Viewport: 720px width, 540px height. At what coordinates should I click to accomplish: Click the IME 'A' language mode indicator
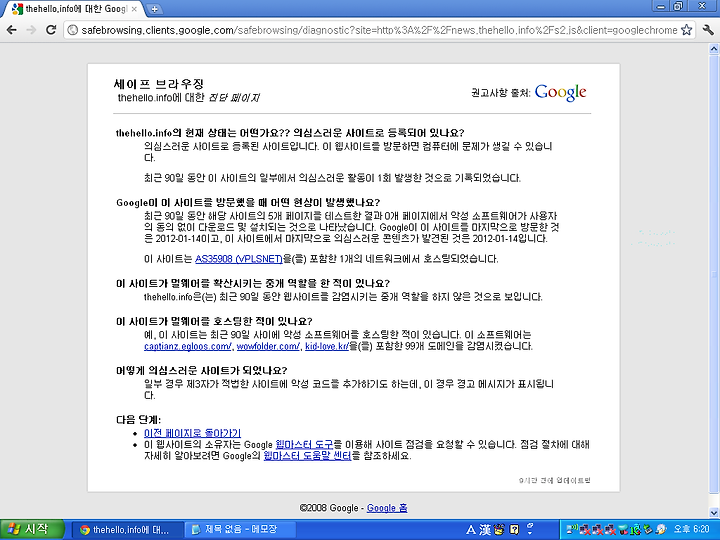pyautogui.click(x=471, y=530)
